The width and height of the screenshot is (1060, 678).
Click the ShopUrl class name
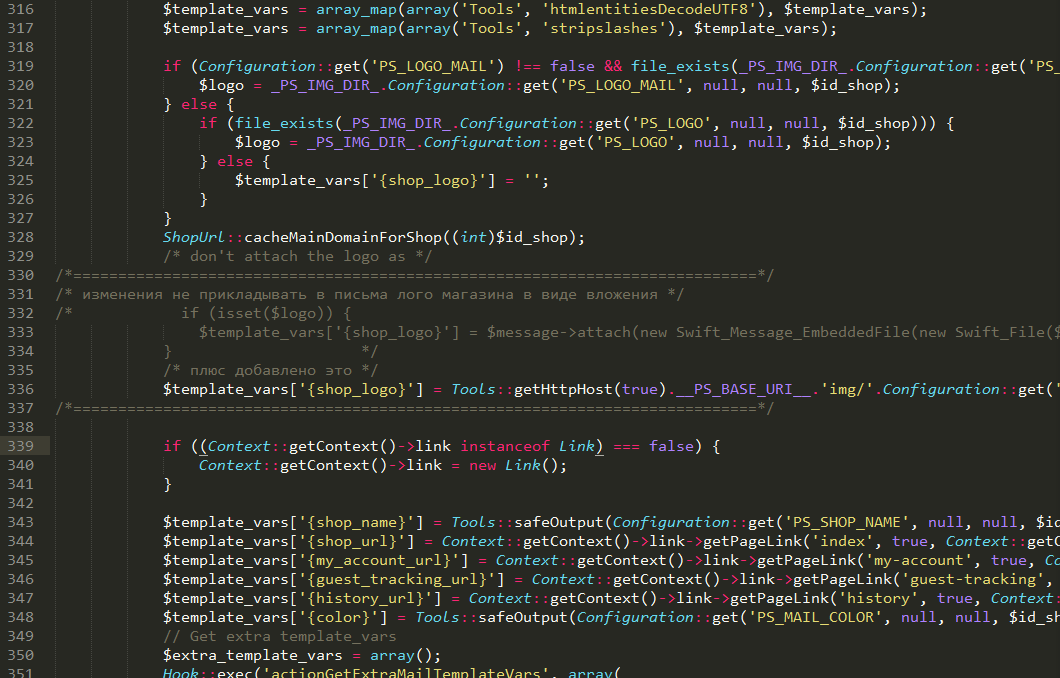coord(194,237)
